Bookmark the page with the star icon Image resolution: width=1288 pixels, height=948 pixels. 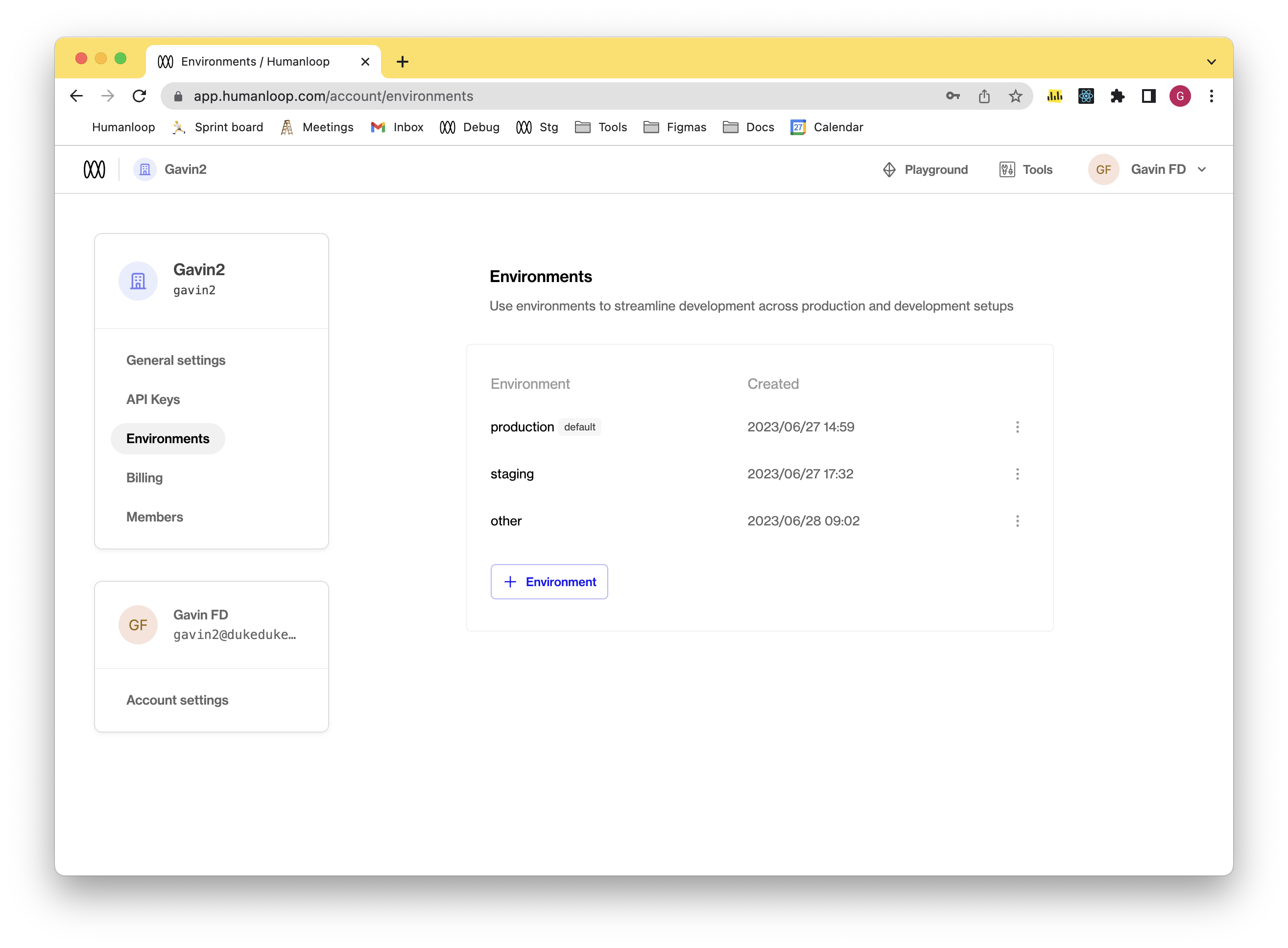[x=1016, y=96]
